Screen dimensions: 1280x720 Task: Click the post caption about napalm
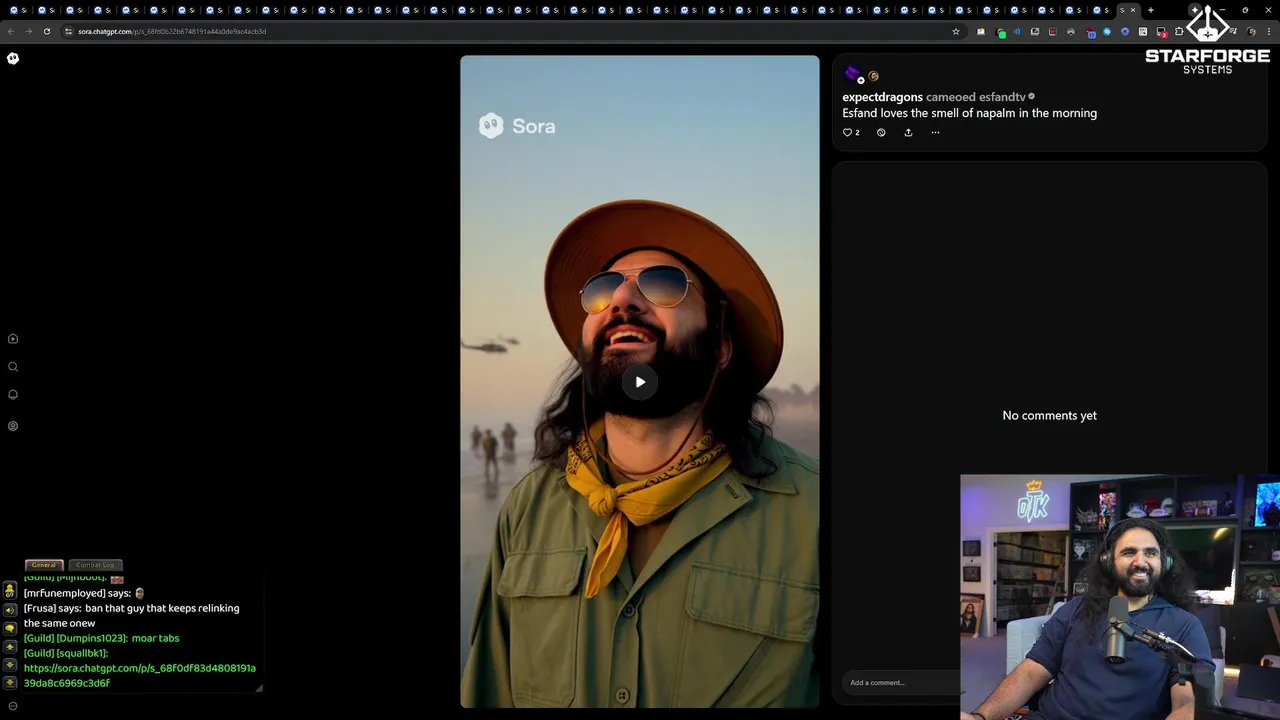969,113
